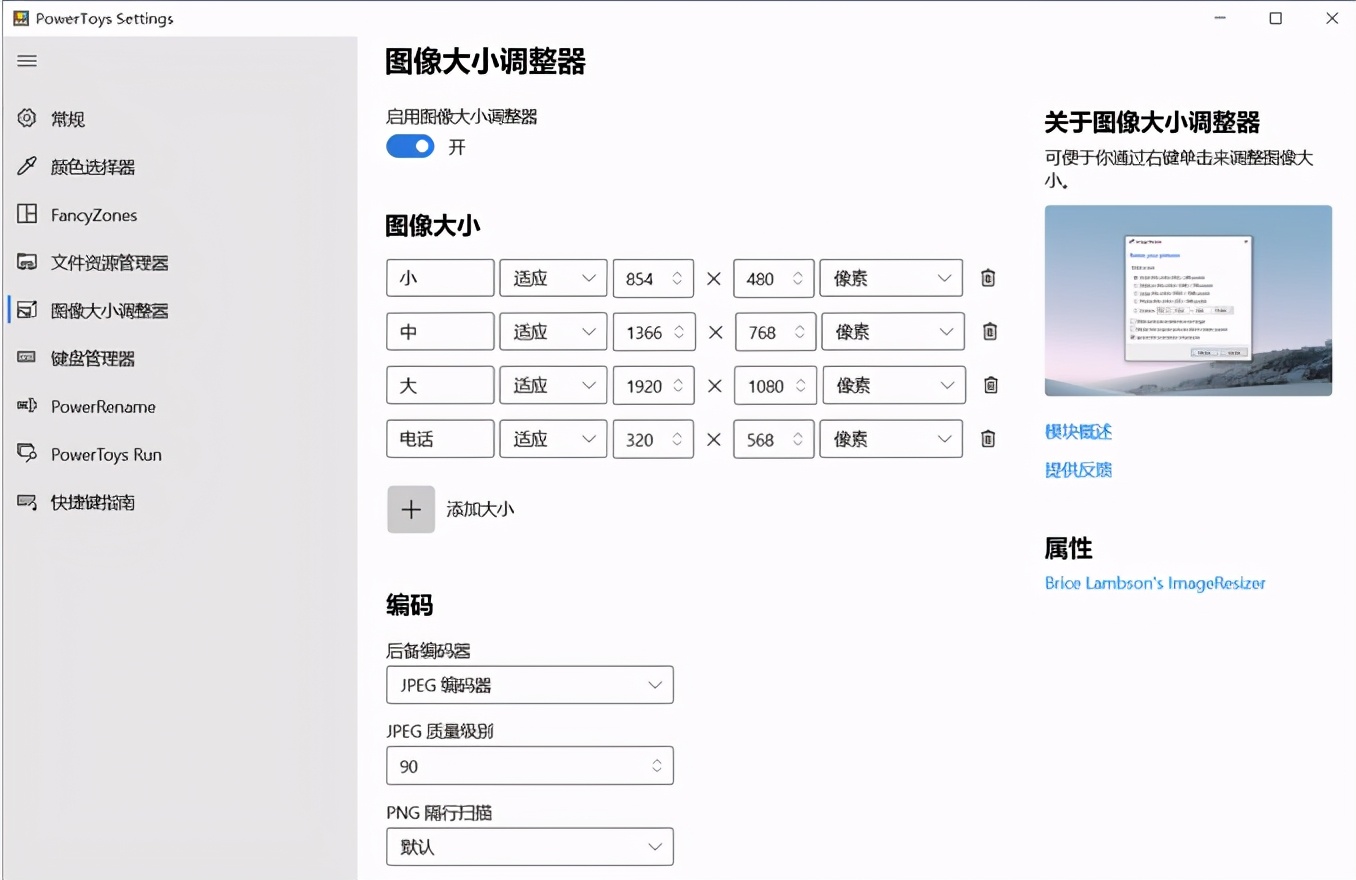Open the 像素 unit dropdown for 小
This screenshot has width=1356, height=880.
pyautogui.click(x=891, y=278)
